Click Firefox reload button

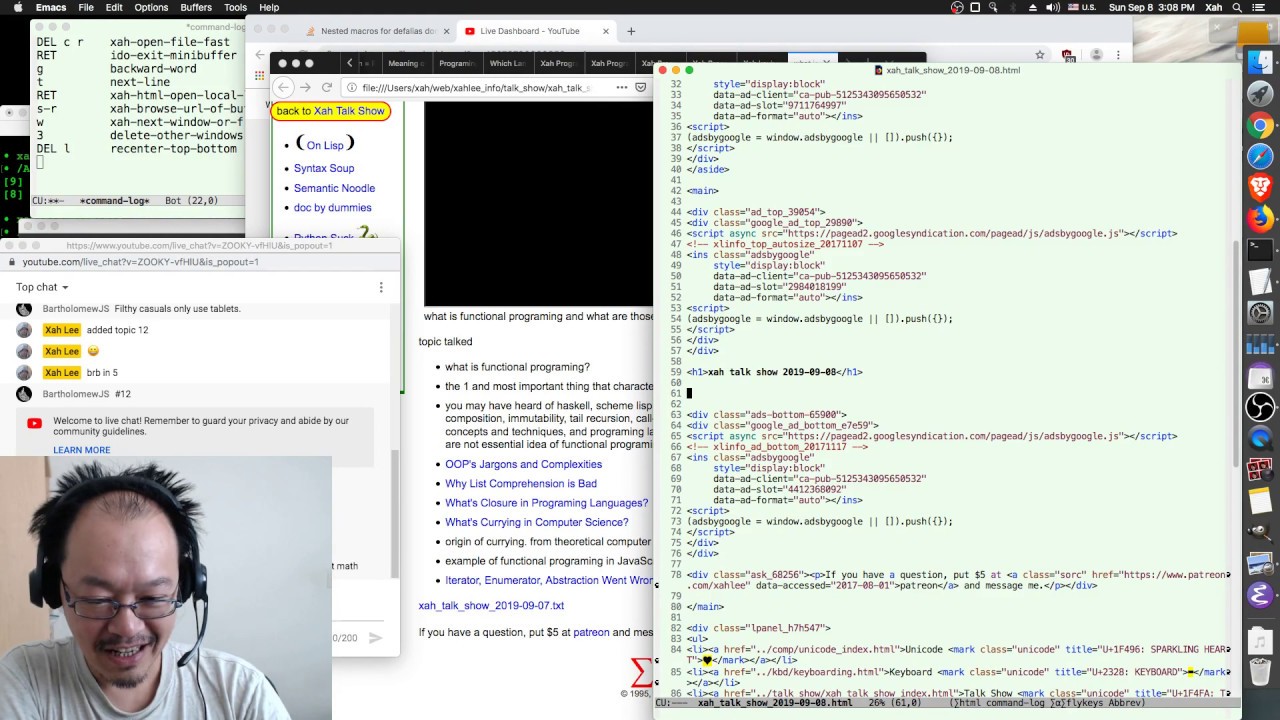326,87
